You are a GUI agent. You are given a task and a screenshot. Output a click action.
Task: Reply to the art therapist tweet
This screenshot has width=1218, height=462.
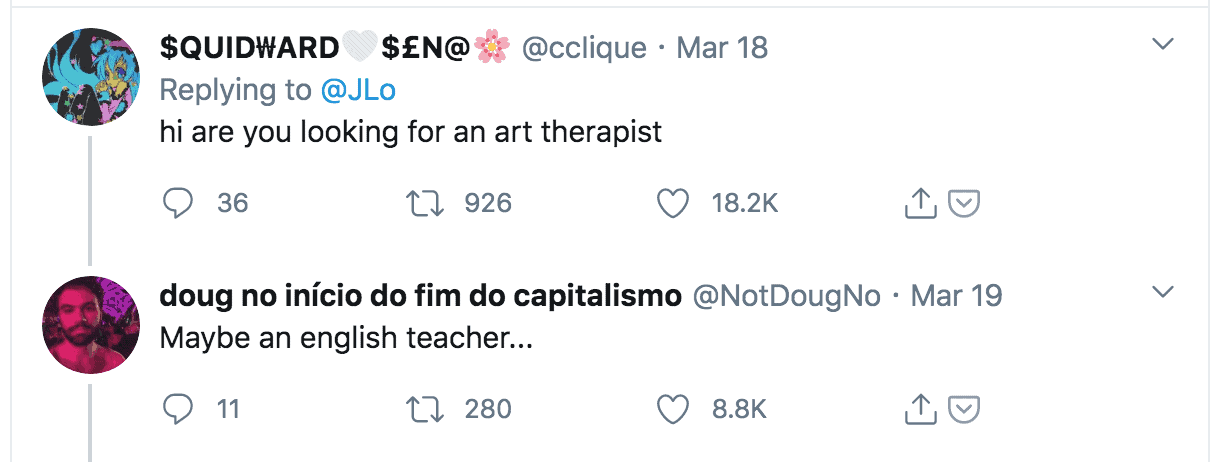(x=178, y=203)
